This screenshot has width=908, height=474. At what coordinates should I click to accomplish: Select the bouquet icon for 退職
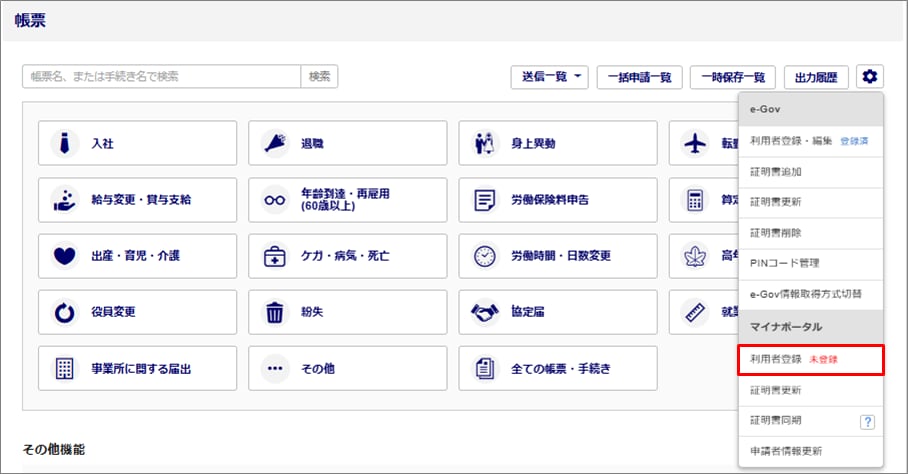[275, 143]
